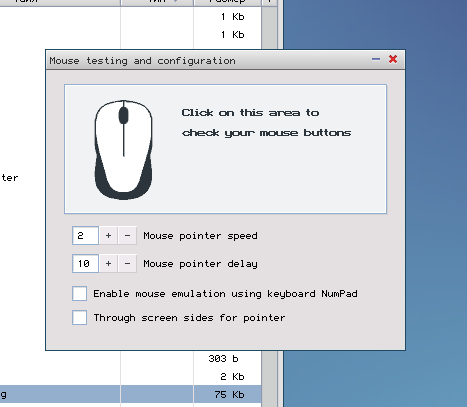Click the mouse button test area
The image size is (467, 407).
[225, 149]
